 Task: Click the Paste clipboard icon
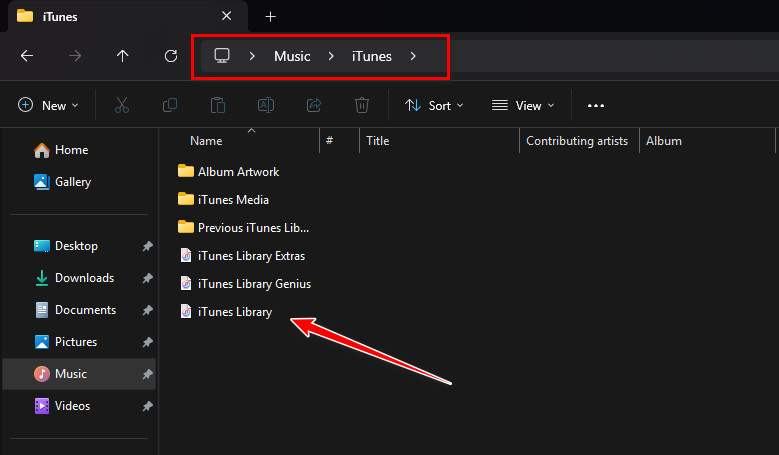(218, 105)
